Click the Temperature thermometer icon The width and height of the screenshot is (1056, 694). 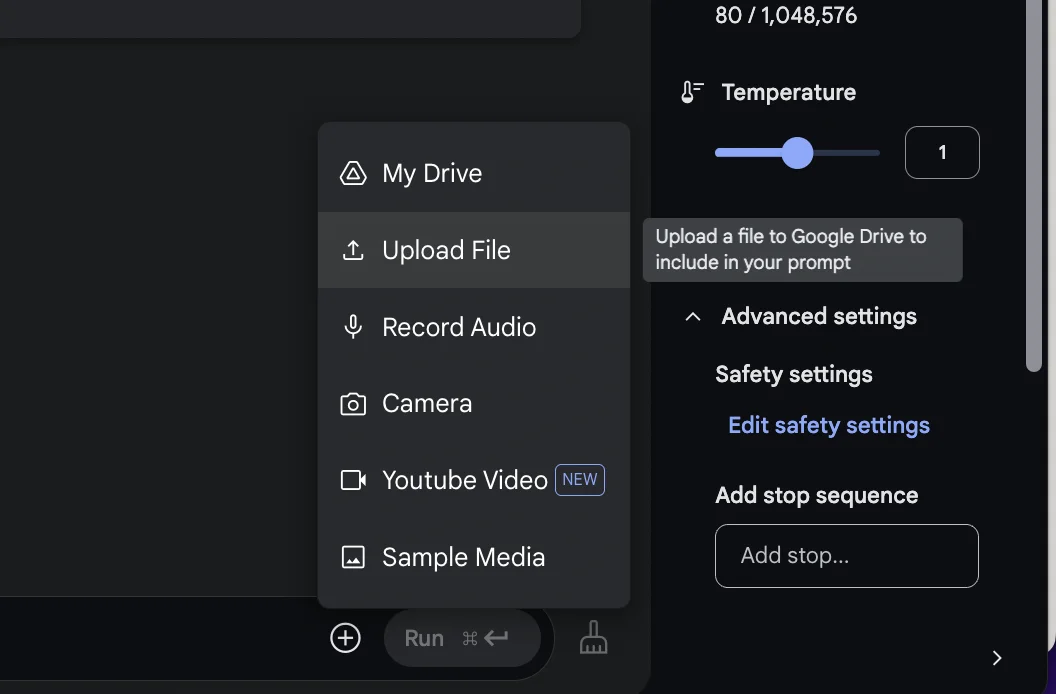[692, 92]
